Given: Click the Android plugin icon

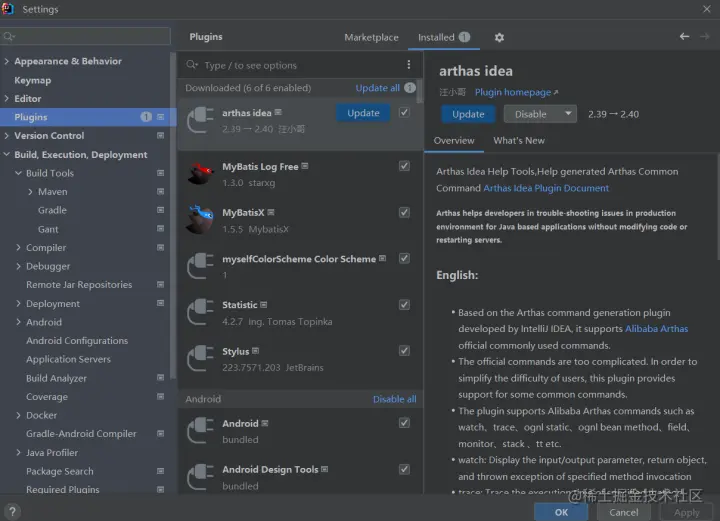Looking at the screenshot, I should 200,431.
